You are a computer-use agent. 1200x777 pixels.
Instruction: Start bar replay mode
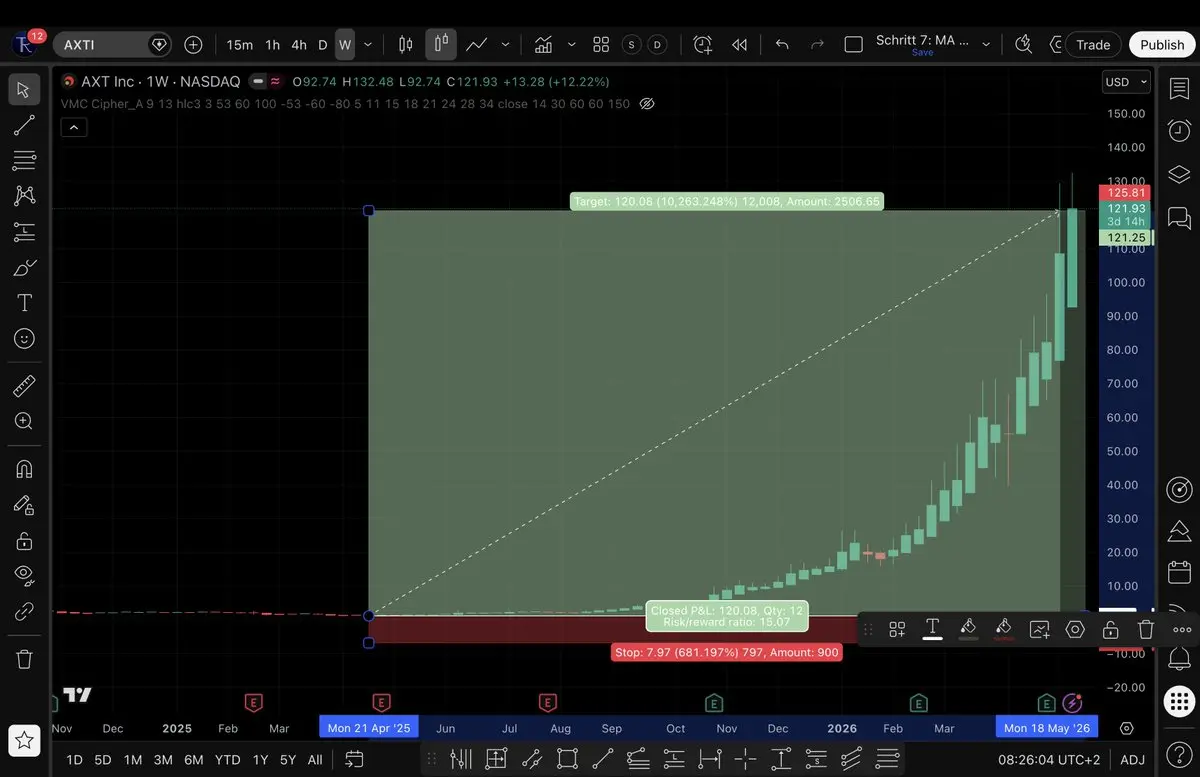pos(740,45)
